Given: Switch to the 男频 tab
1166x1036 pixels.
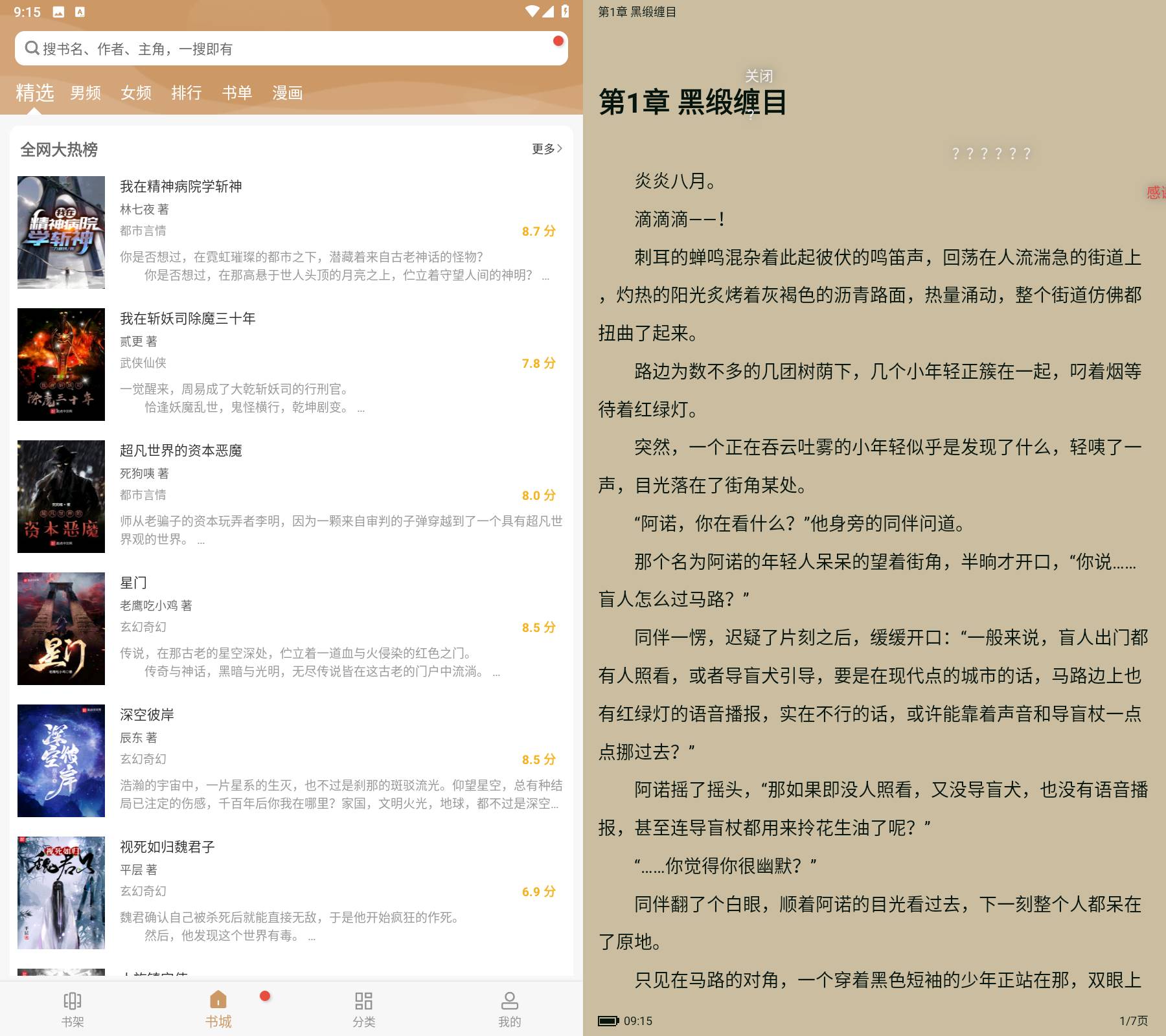Looking at the screenshot, I should 86,93.
